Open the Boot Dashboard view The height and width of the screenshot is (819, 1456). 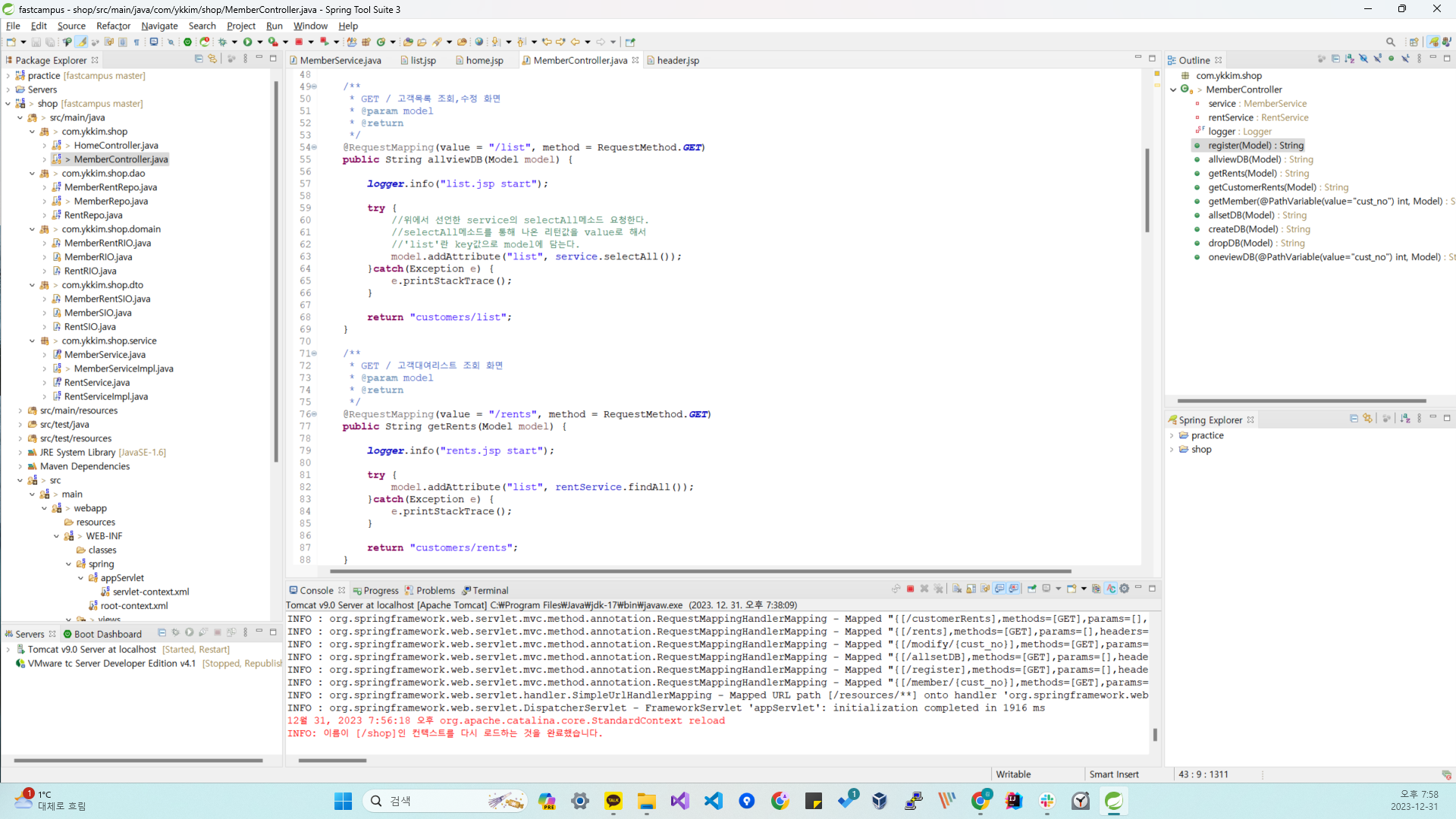107,634
